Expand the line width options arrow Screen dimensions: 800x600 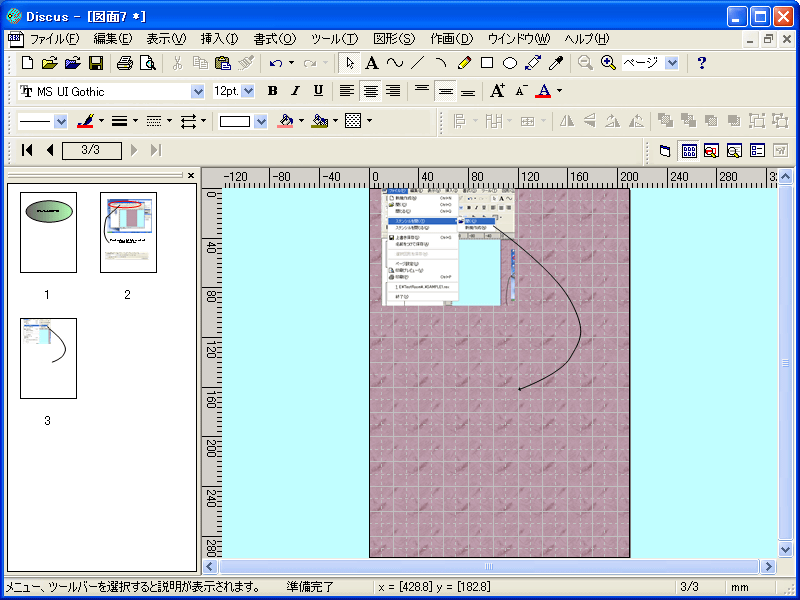click(x=135, y=121)
